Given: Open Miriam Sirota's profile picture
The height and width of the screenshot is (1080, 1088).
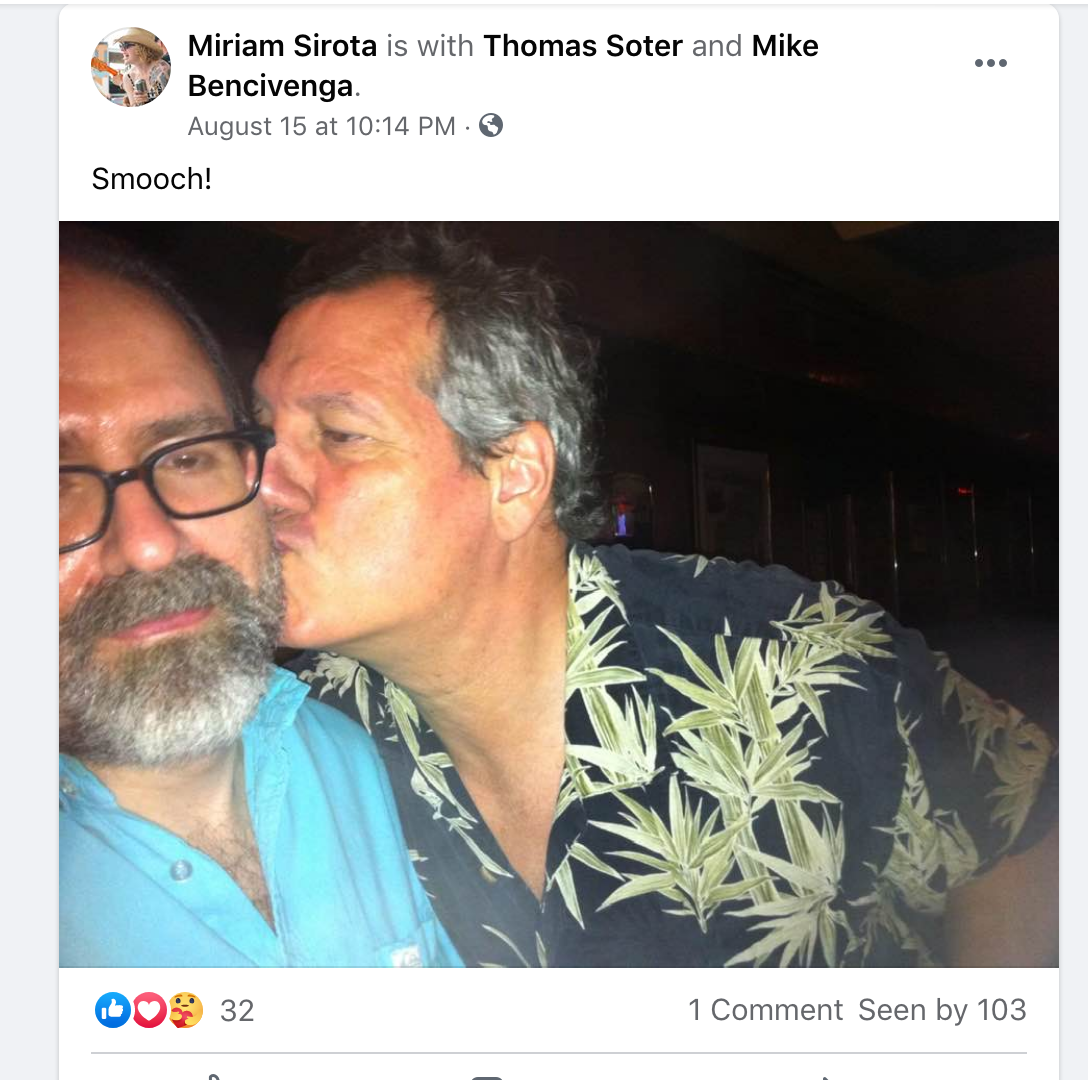Looking at the screenshot, I should [x=131, y=67].
